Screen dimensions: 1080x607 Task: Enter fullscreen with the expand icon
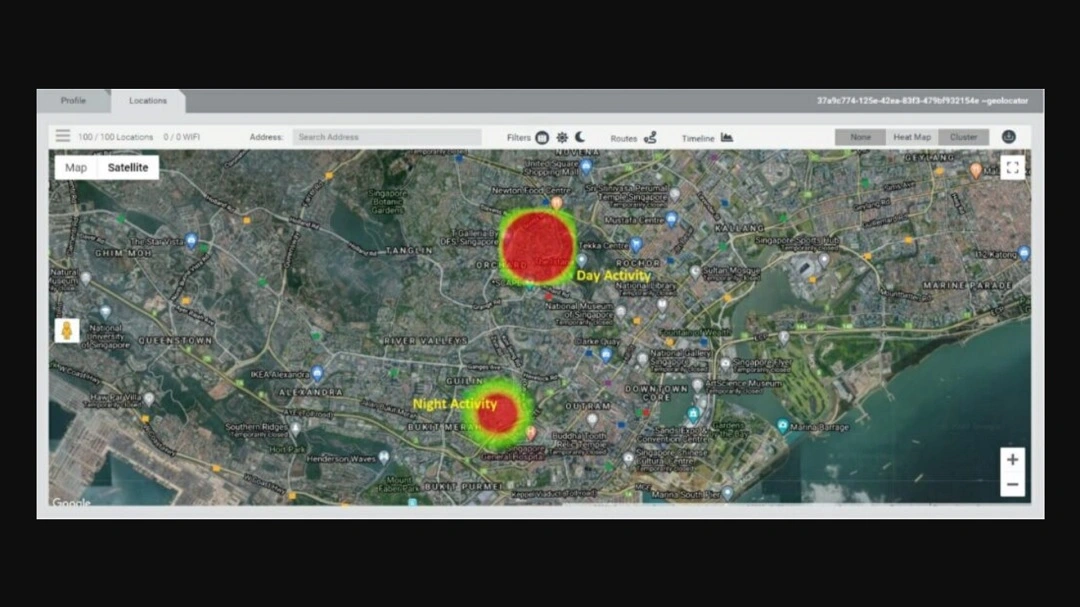(1013, 168)
